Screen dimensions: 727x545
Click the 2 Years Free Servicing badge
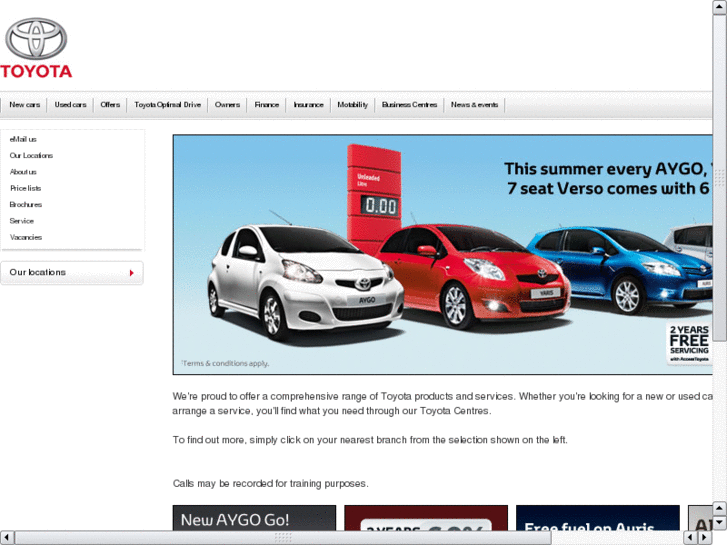(x=689, y=343)
